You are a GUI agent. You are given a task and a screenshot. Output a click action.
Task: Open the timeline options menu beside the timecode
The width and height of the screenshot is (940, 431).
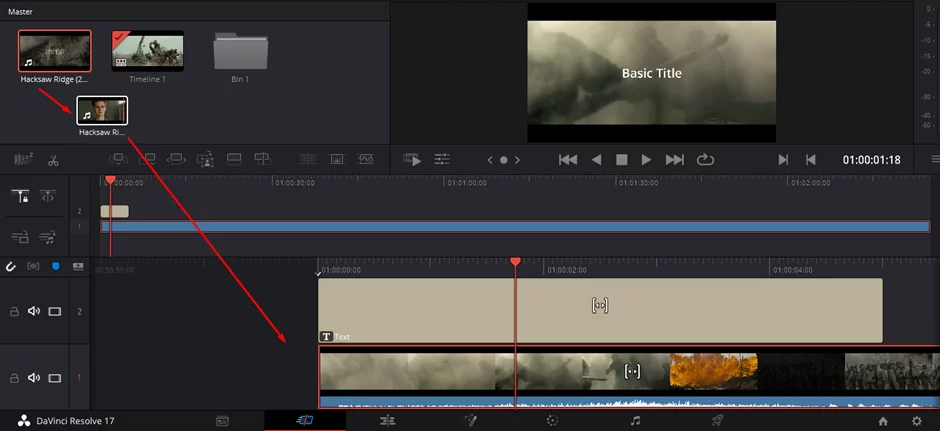point(935,159)
